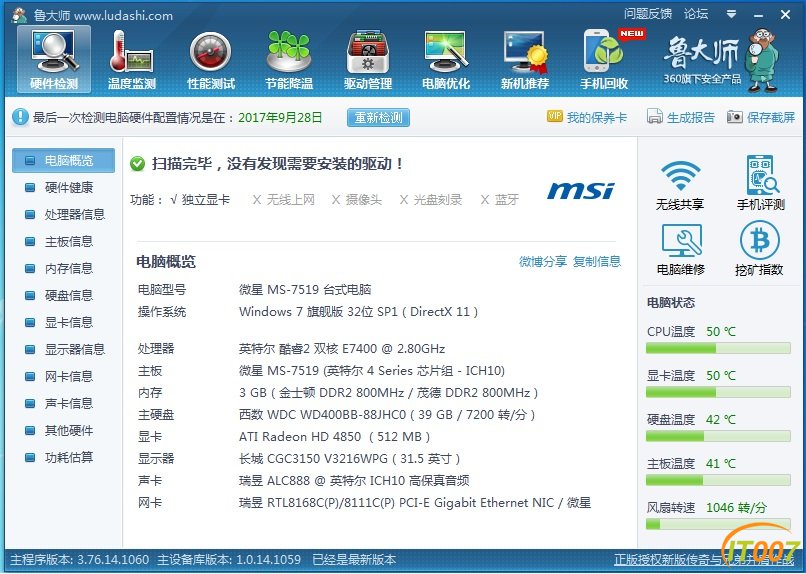The height and width of the screenshot is (574, 806).
Task: Open 电脑优化 PC optimization
Action: pyautogui.click(x=446, y=60)
